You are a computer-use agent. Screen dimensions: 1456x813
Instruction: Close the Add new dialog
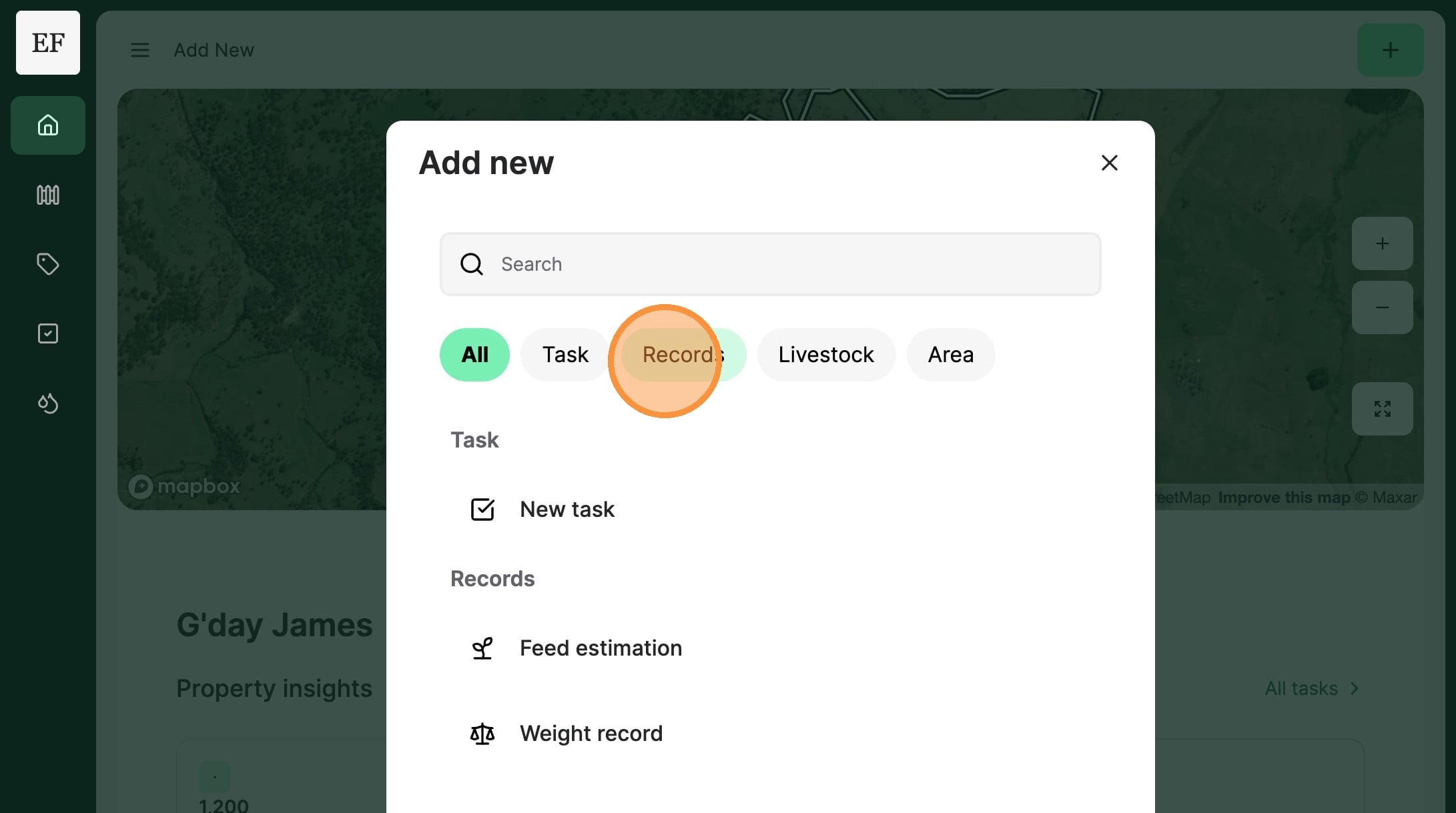pos(1109,163)
